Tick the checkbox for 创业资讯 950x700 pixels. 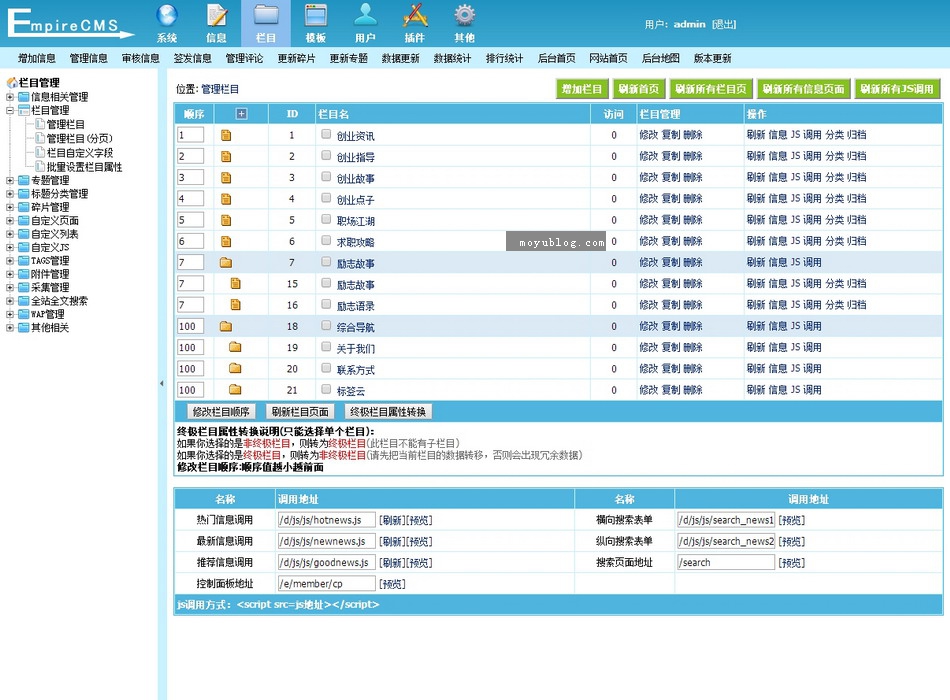tap(326, 134)
